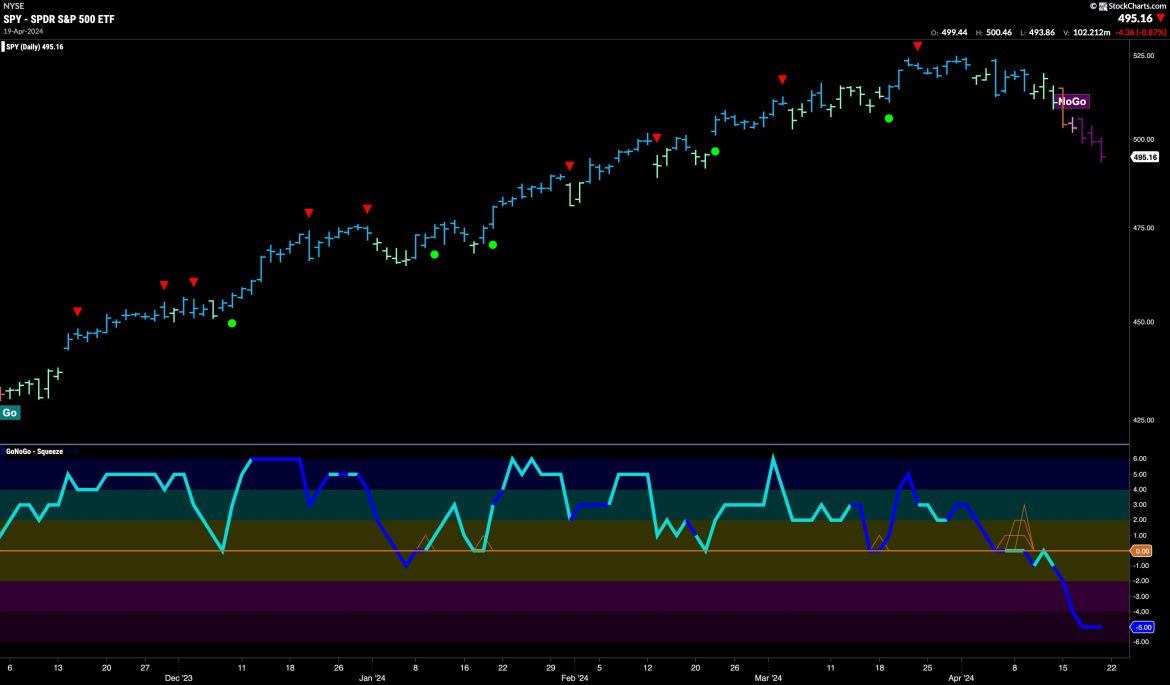
Task: Toggle the blue marker beside GoNoGo - Squeeze title
Action: (x=3, y=451)
